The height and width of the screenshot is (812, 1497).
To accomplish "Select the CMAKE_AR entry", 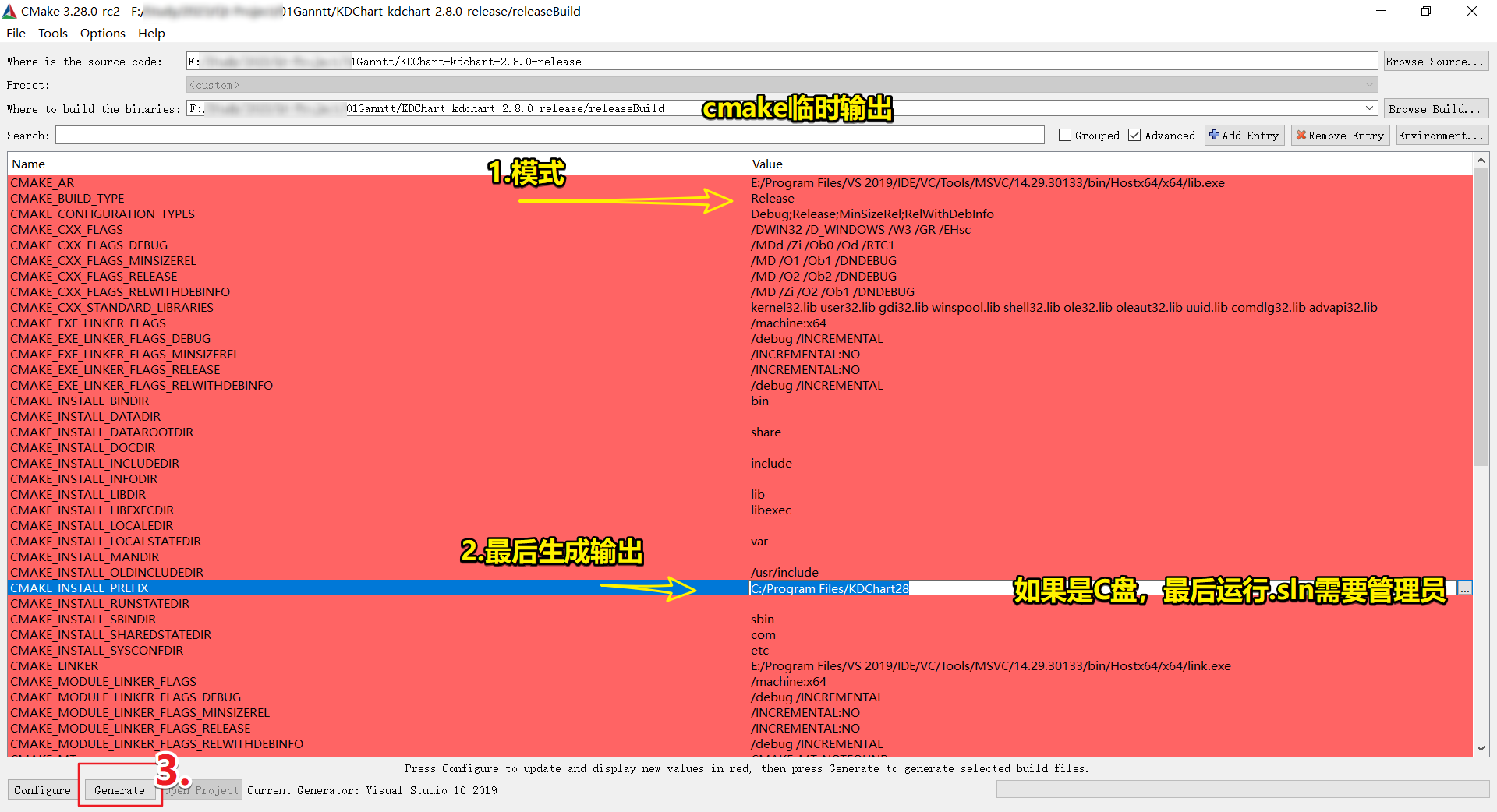I will coord(42,182).
